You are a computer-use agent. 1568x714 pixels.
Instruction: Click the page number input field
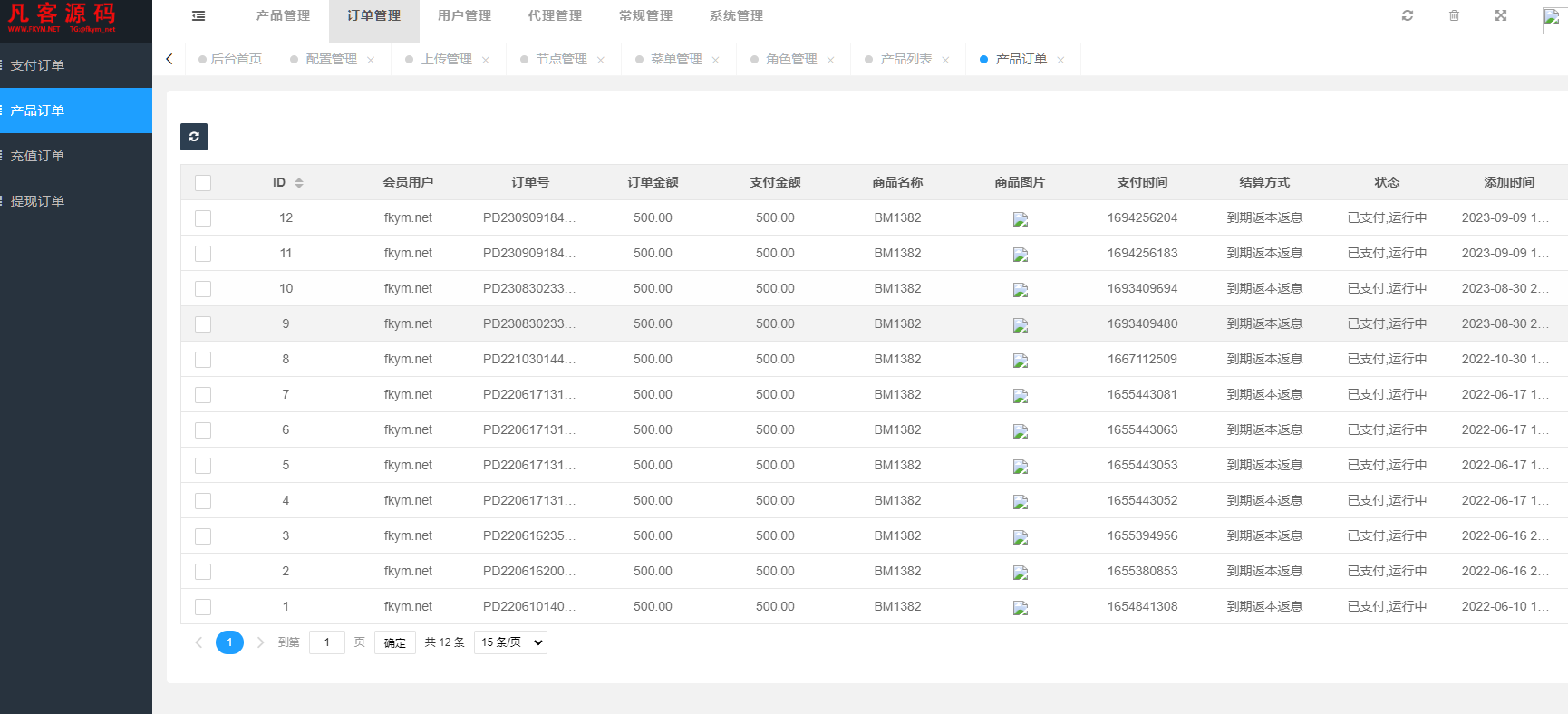pos(326,642)
